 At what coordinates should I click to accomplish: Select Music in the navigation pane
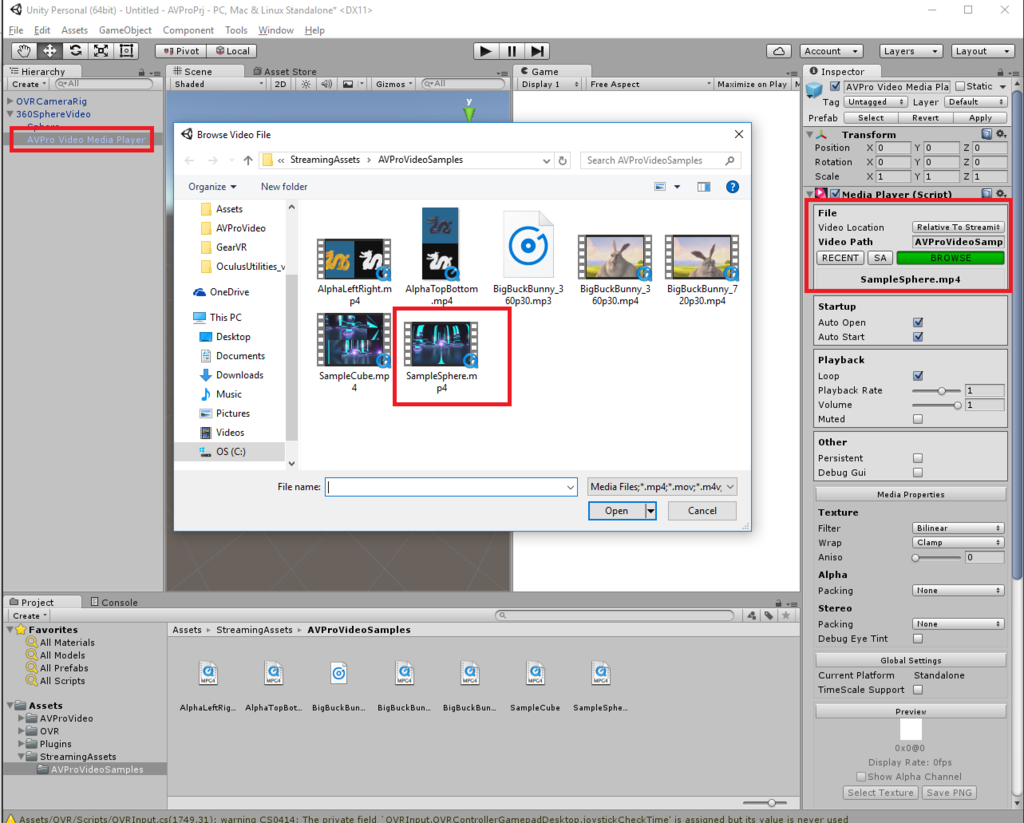[x=229, y=394]
